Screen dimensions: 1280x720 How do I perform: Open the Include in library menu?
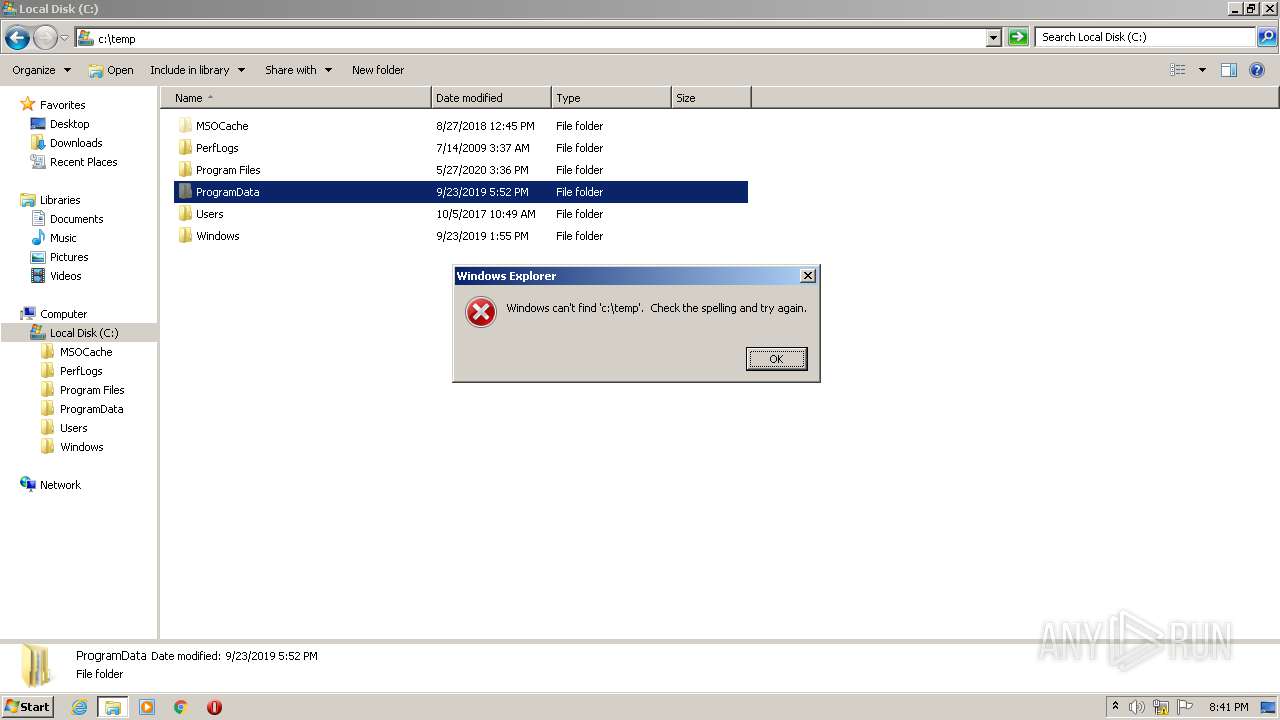coord(197,70)
